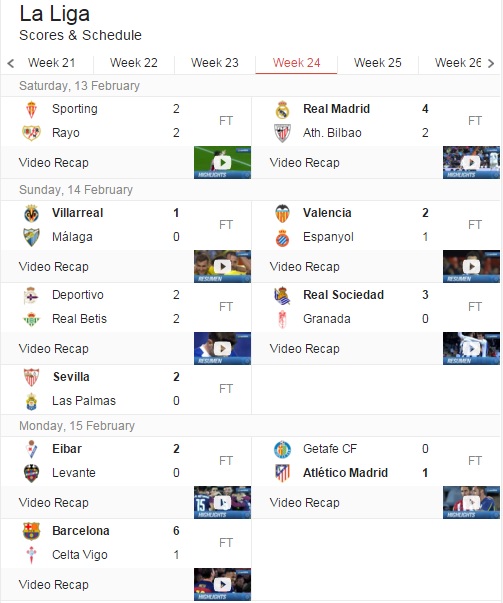Show earlier weeks with left arrow
503x603 pixels.
point(11,63)
